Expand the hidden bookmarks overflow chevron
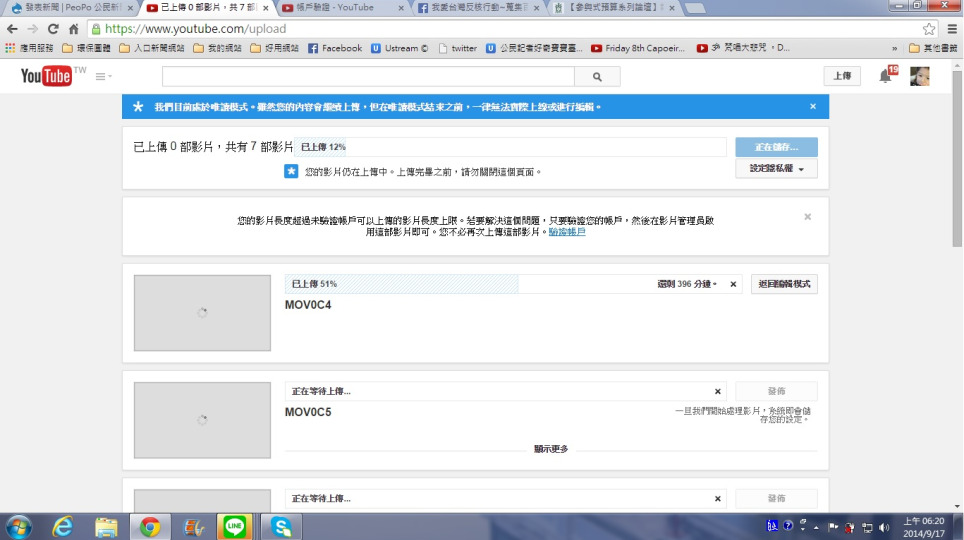The image size is (964, 540). click(x=894, y=48)
